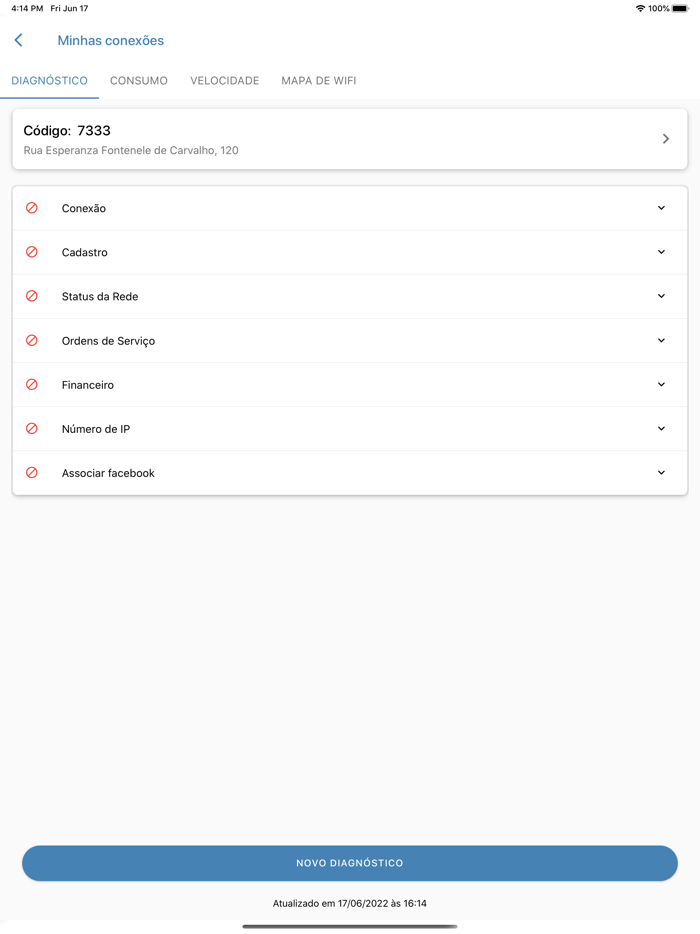Click the red status icon beside Cadastro

[x=32, y=252]
